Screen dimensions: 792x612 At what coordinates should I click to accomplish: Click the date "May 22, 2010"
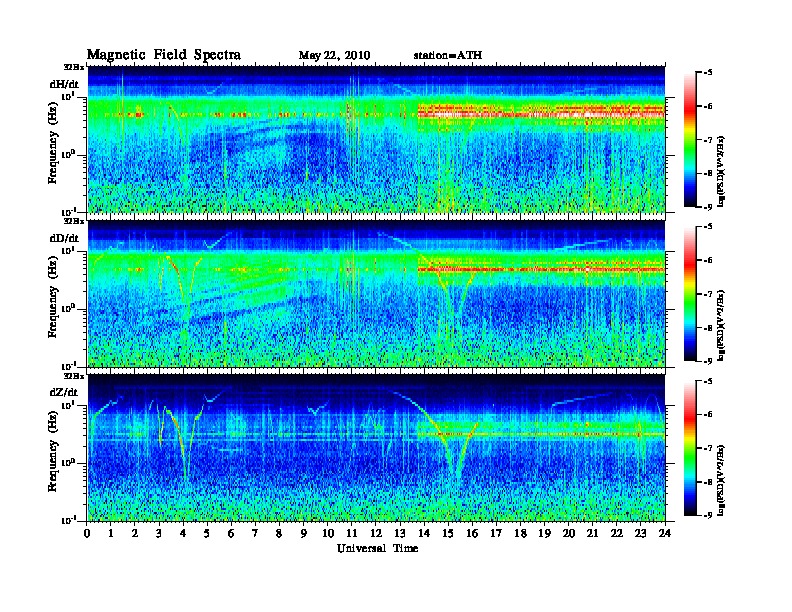pyautogui.click(x=334, y=56)
